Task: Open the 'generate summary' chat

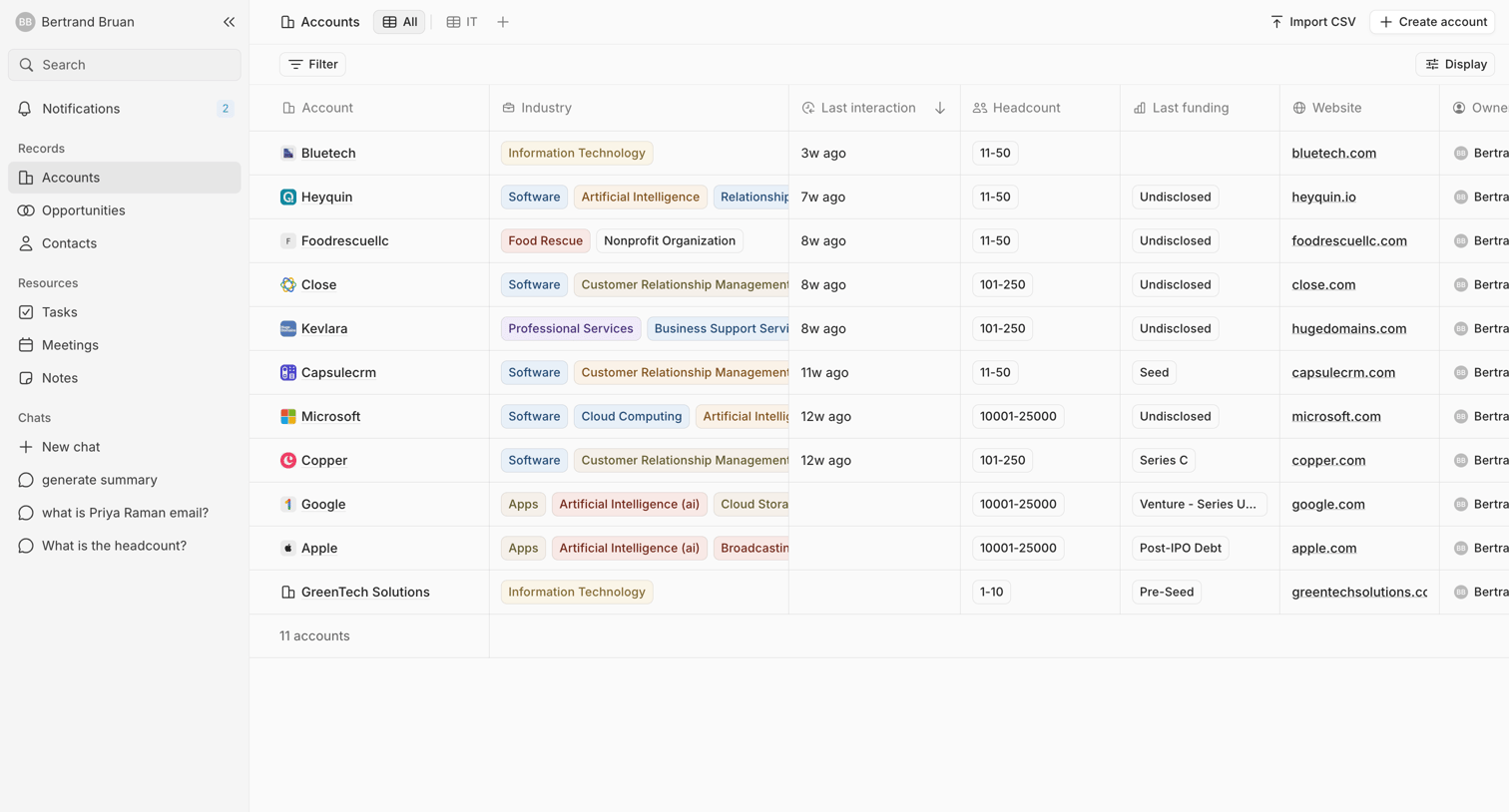Action: (x=125, y=480)
